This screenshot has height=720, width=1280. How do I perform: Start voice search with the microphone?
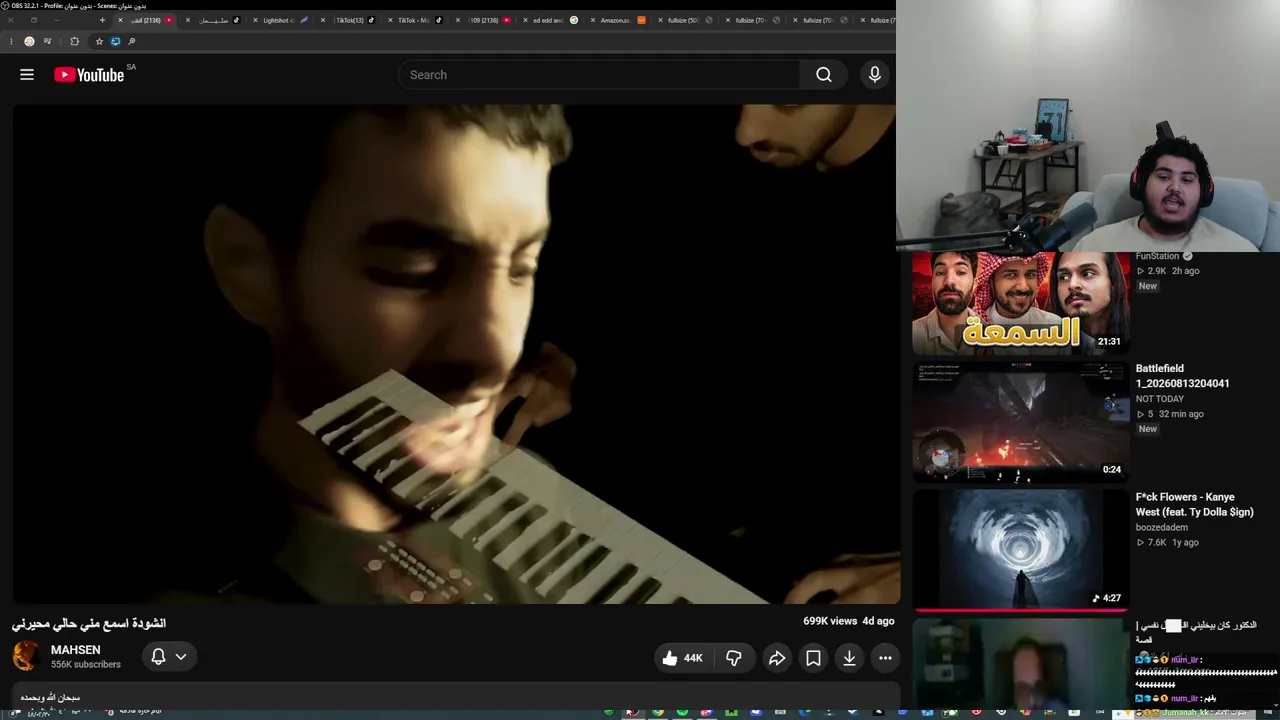875,75
